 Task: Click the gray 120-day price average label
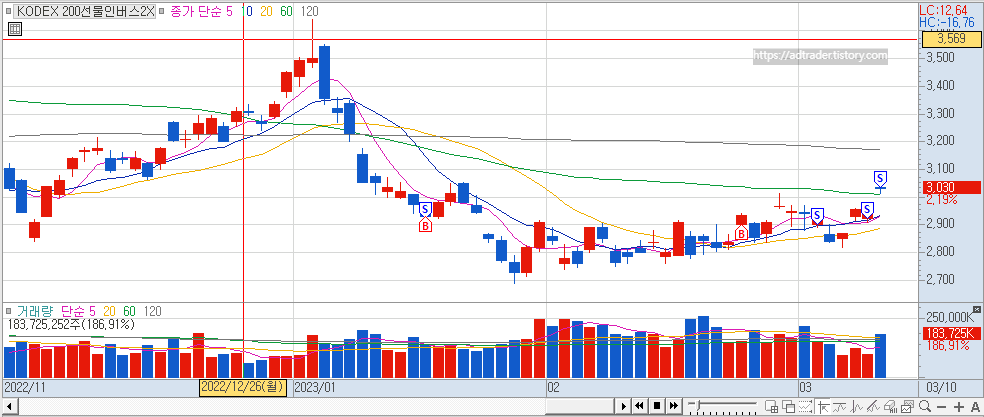point(309,11)
